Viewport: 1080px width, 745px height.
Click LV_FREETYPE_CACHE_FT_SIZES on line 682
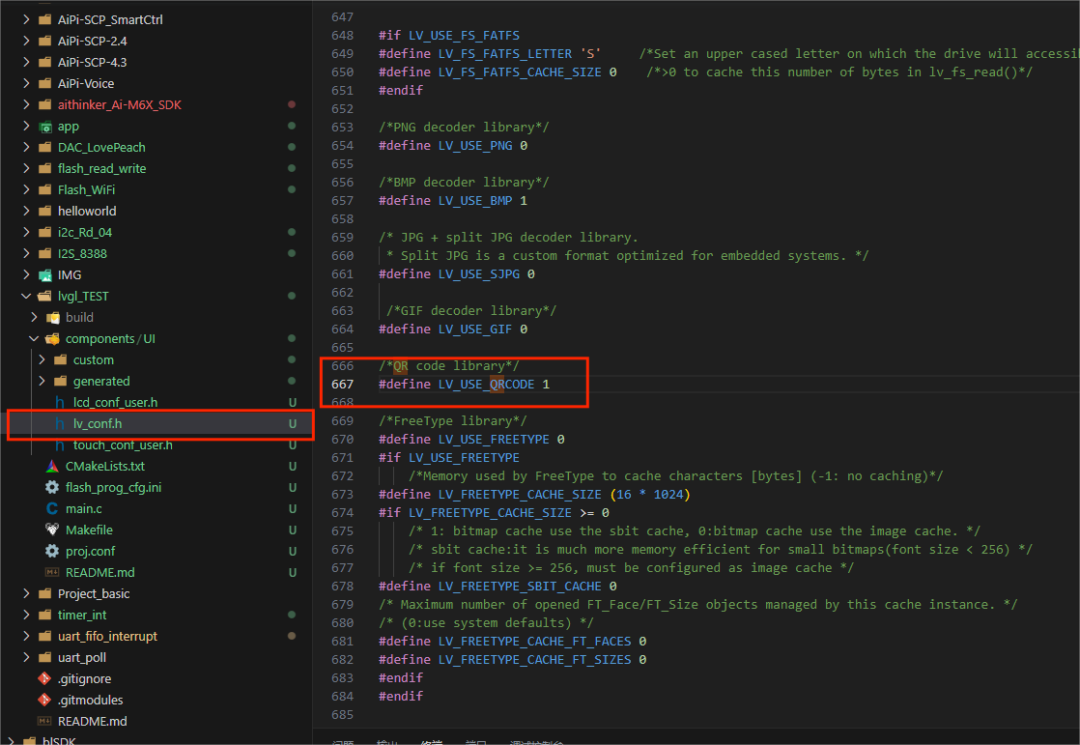(x=534, y=660)
